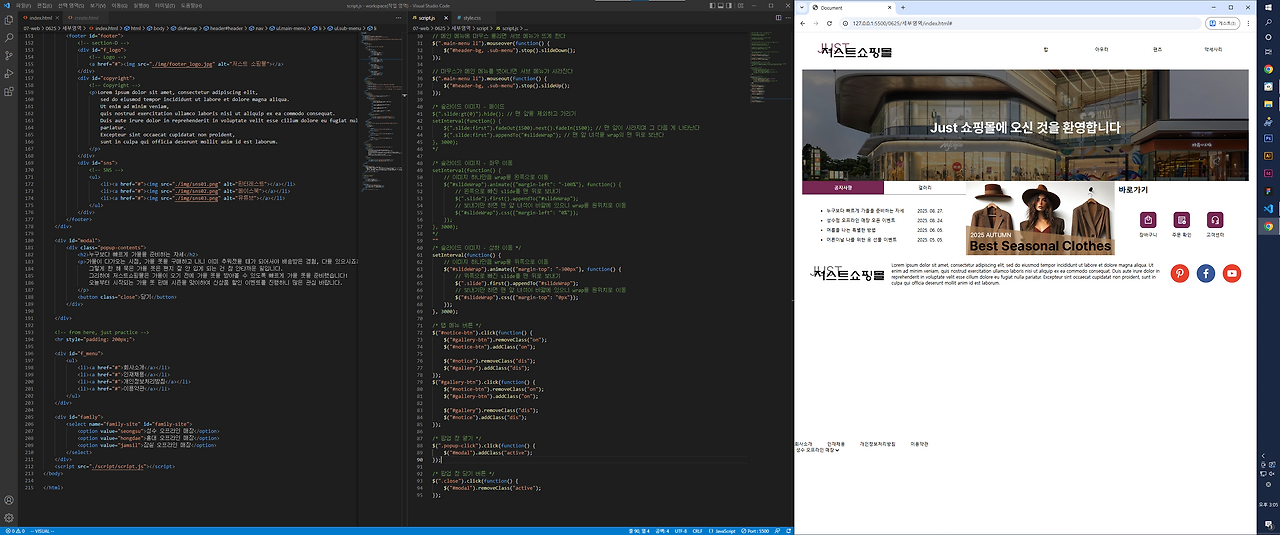Click the 아우터 navigation menu item

point(1102,49)
